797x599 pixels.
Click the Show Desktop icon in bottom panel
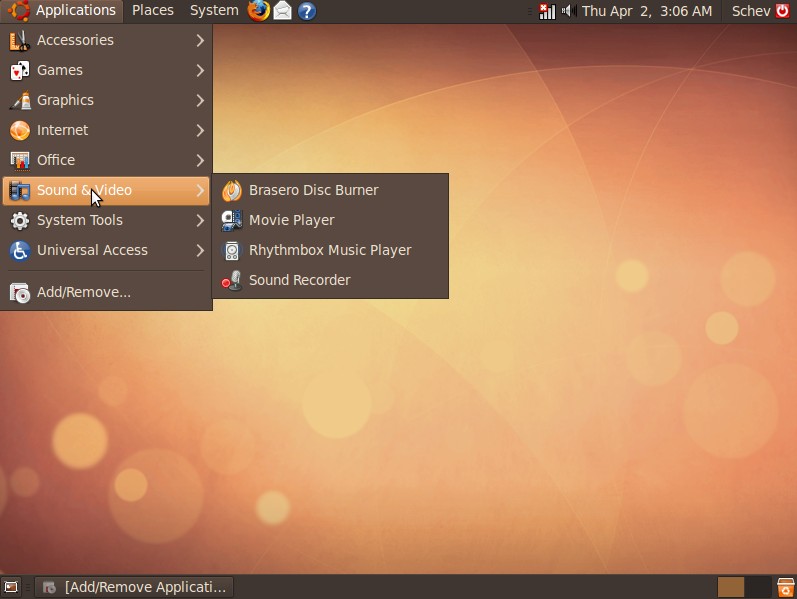tap(11, 587)
